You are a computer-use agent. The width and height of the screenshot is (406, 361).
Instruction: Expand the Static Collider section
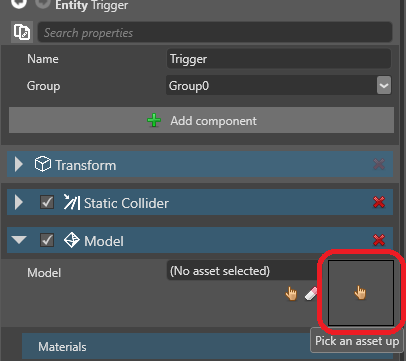pyautogui.click(x=19, y=202)
